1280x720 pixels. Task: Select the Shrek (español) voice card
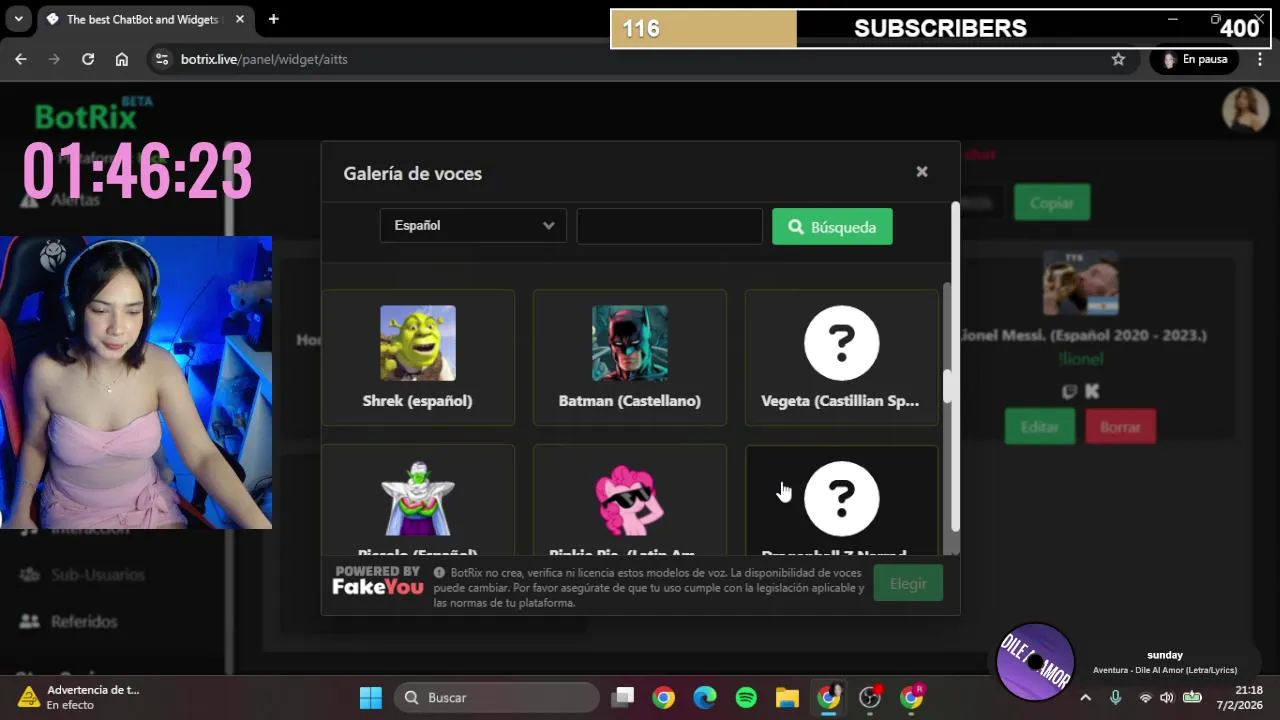418,357
